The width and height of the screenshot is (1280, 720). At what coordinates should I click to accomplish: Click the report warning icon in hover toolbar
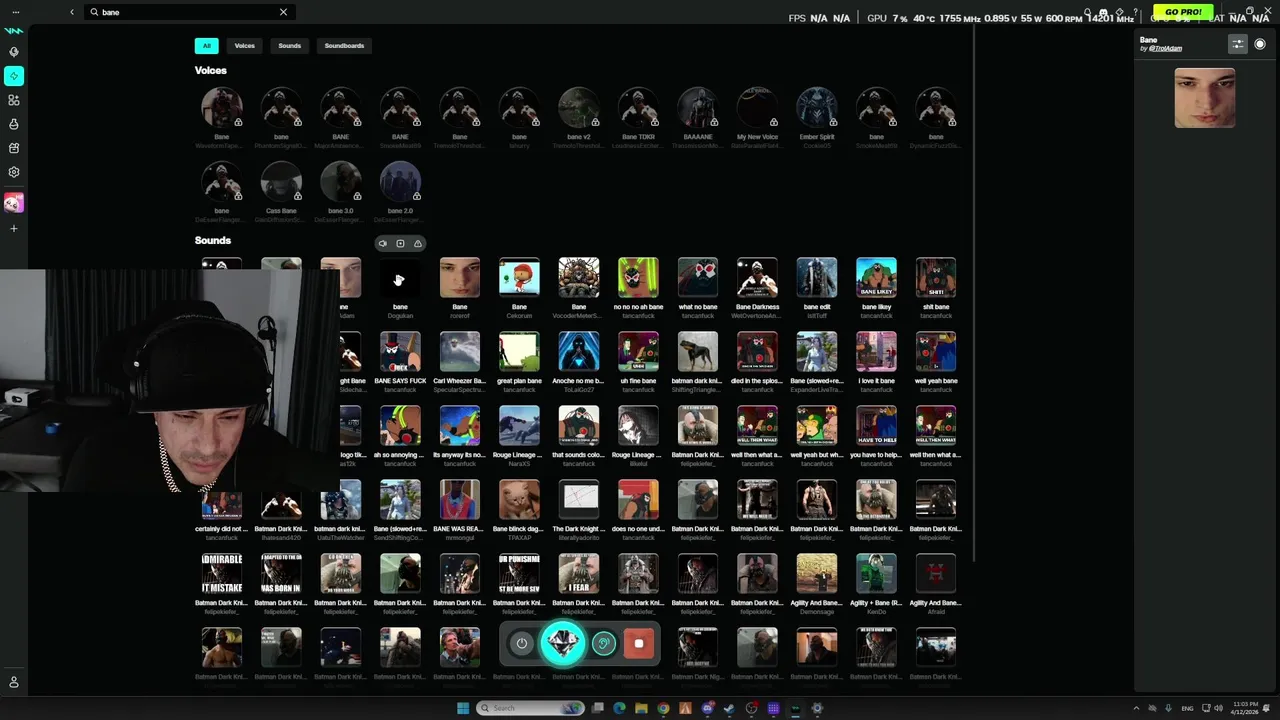(x=418, y=244)
